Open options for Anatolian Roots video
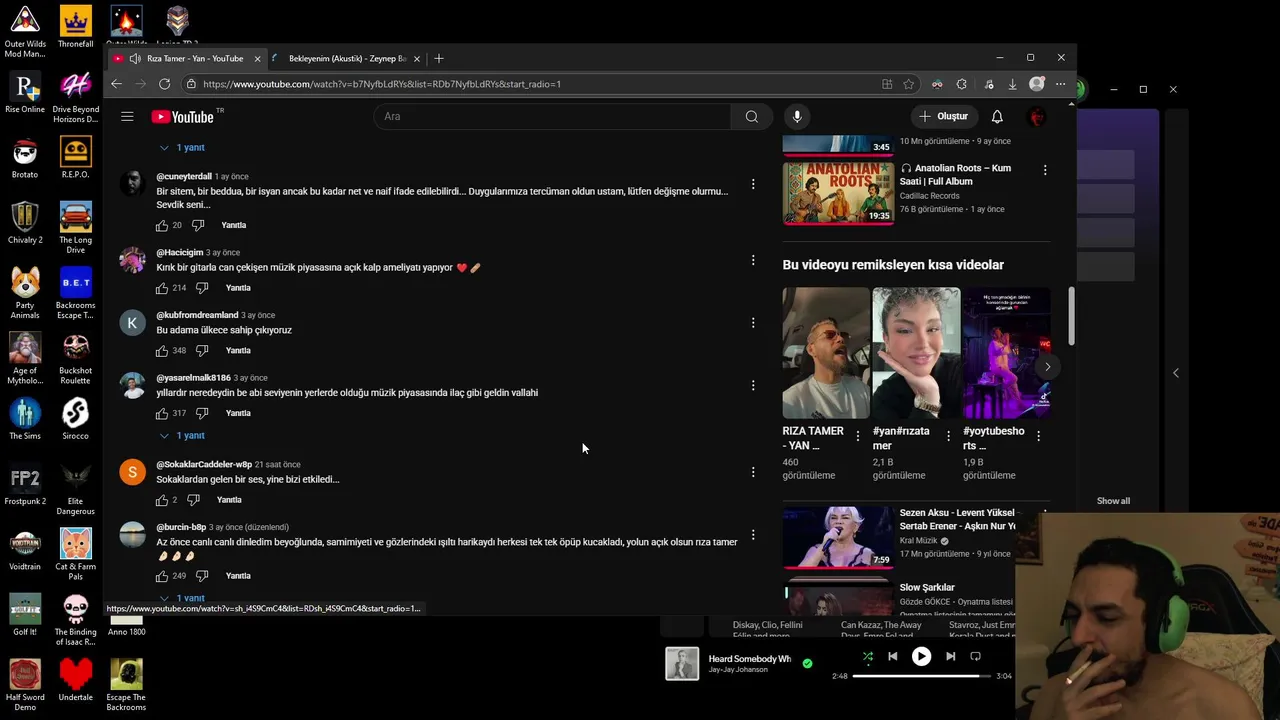This screenshot has width=1280, height=720. click(x=1045, y=171)
